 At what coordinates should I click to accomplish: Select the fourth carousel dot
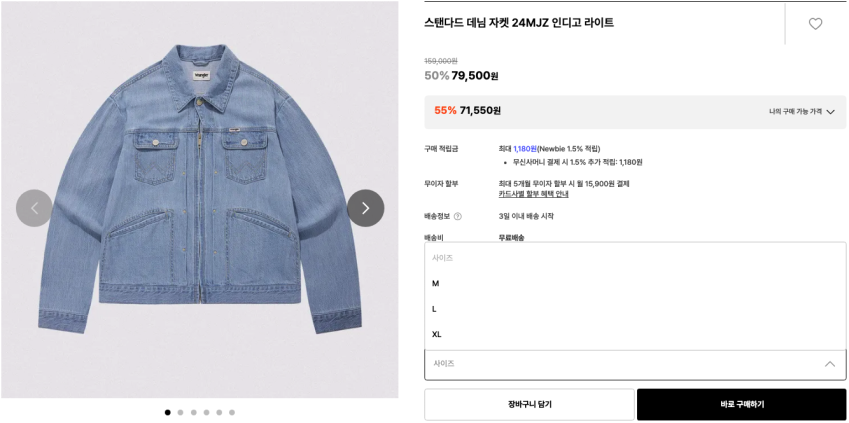coord(206,412)
